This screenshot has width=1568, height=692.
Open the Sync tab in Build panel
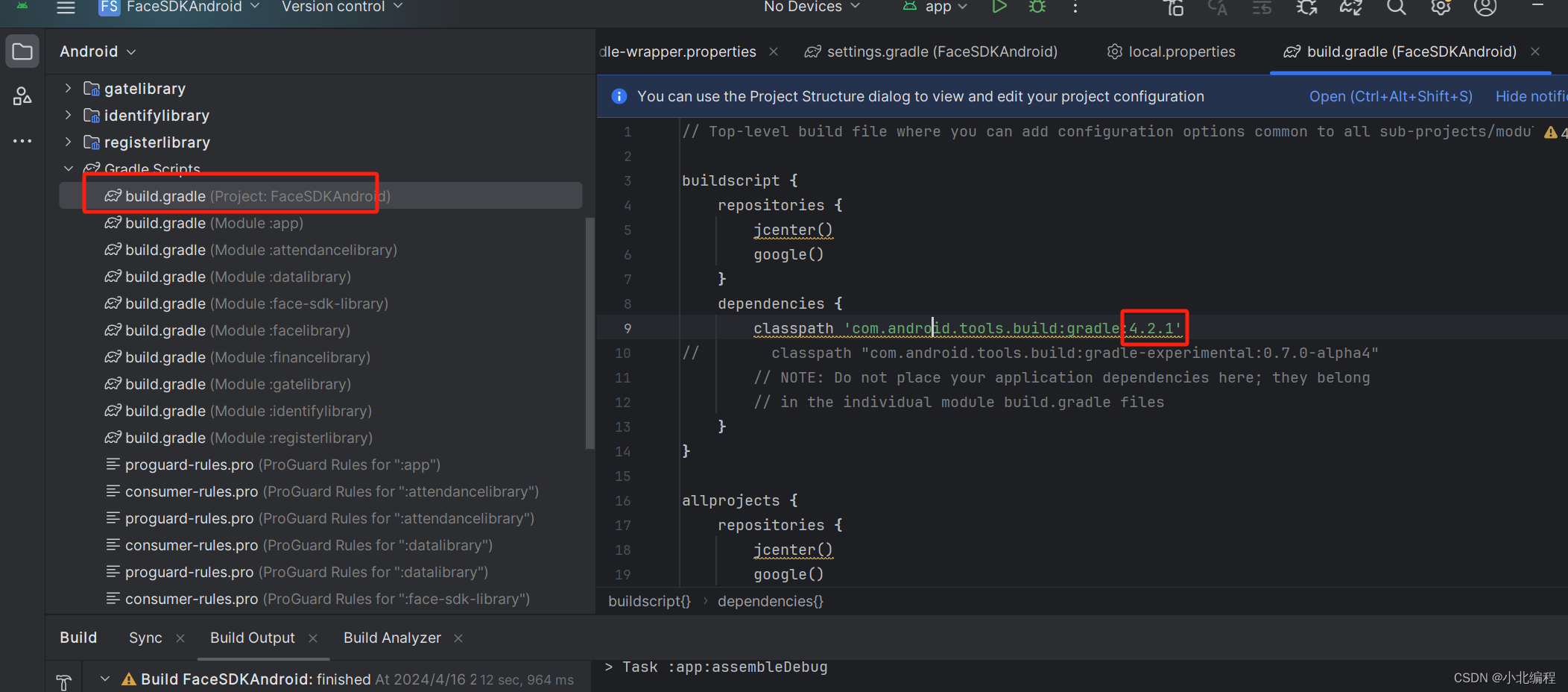point(145,638)
